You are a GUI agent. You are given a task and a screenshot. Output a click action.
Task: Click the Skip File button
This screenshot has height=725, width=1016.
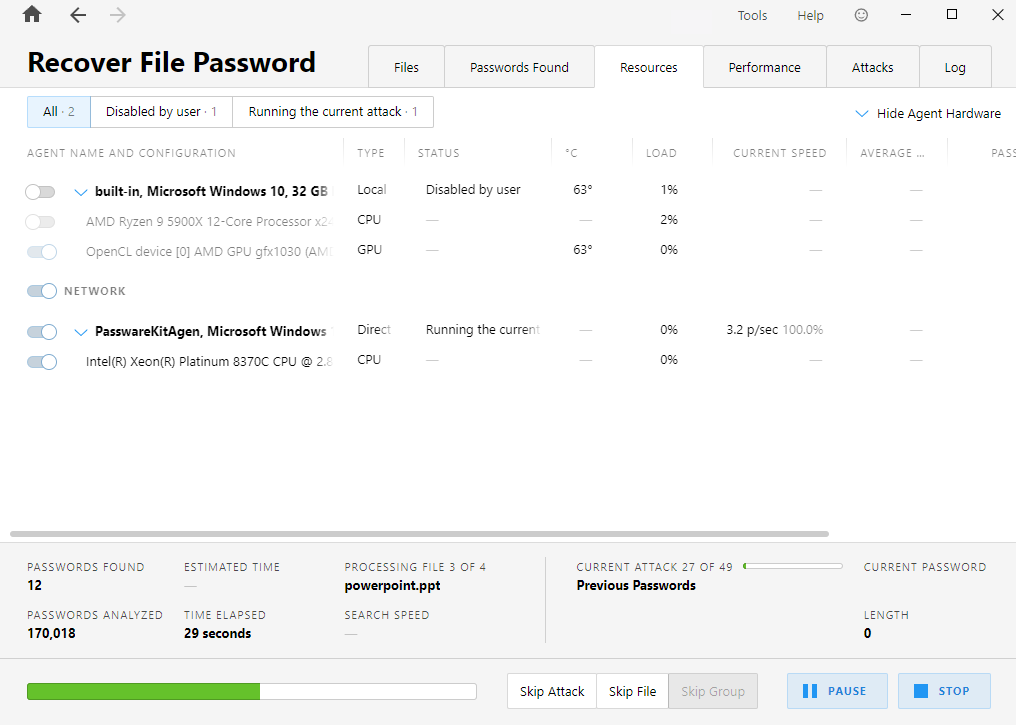pos(632,691)
